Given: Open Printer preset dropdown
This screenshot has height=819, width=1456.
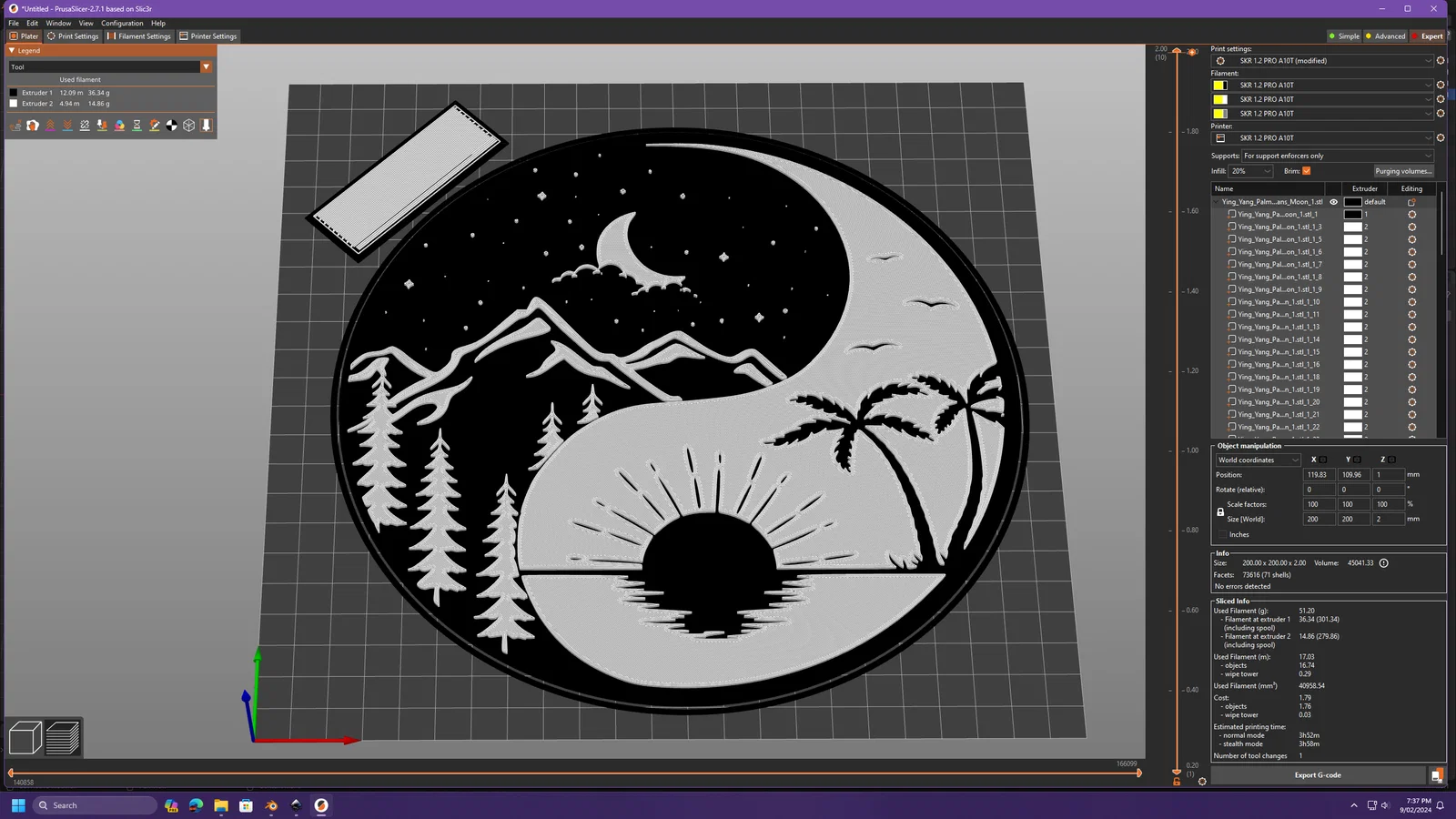Looking at the screenshot, I should coord(1323,138).
